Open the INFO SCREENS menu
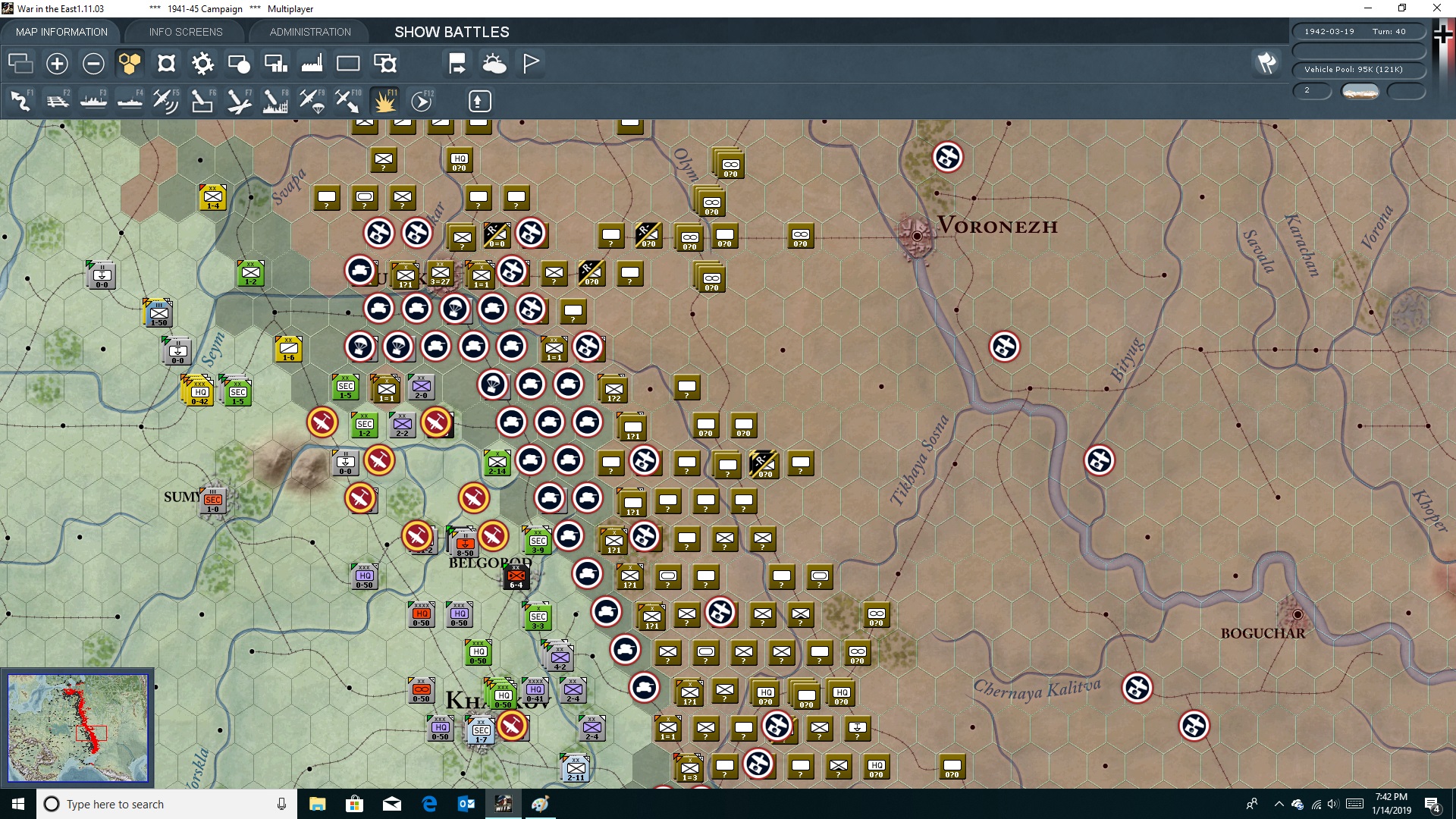Screen dimensions: 1456x819 (x=185, y=32)
